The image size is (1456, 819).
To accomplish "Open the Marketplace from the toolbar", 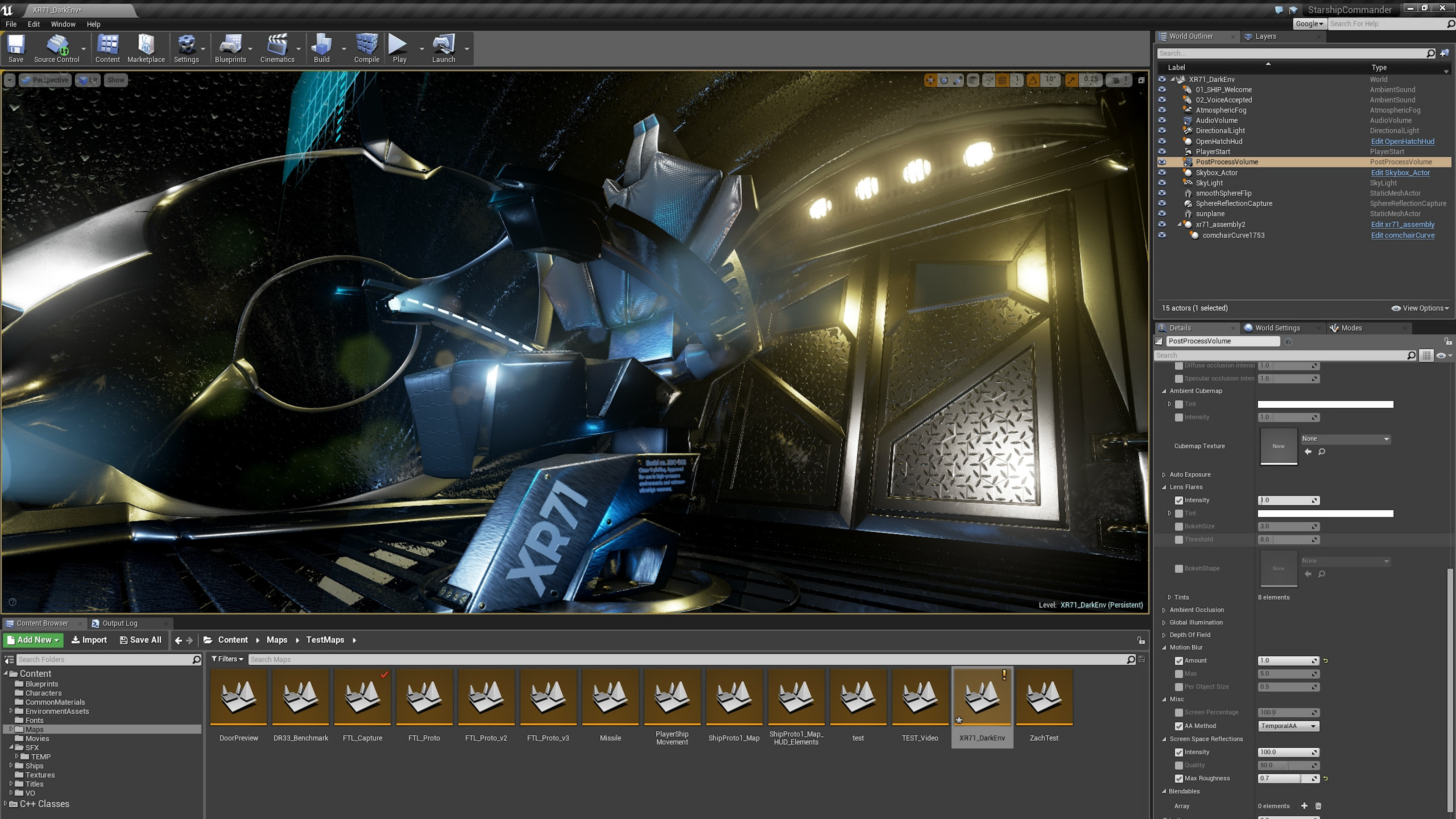I will tap(146, 48).
